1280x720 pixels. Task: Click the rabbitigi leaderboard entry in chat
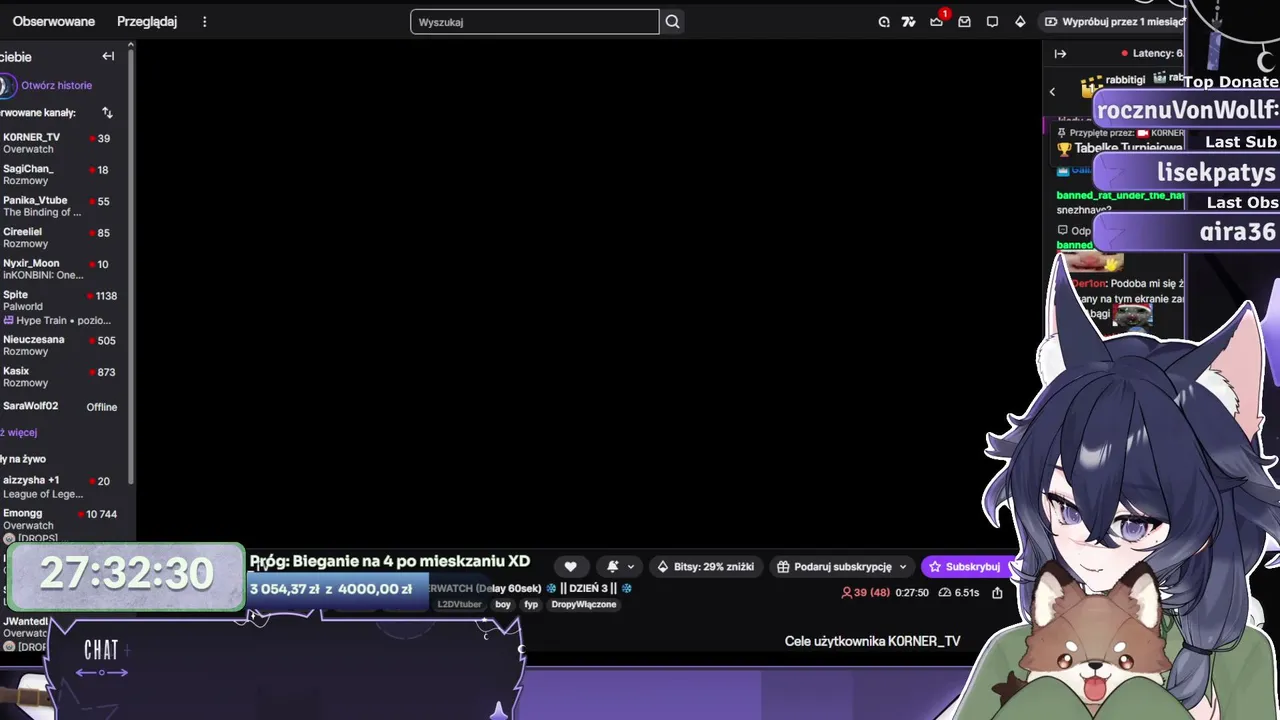[1114, 80]
